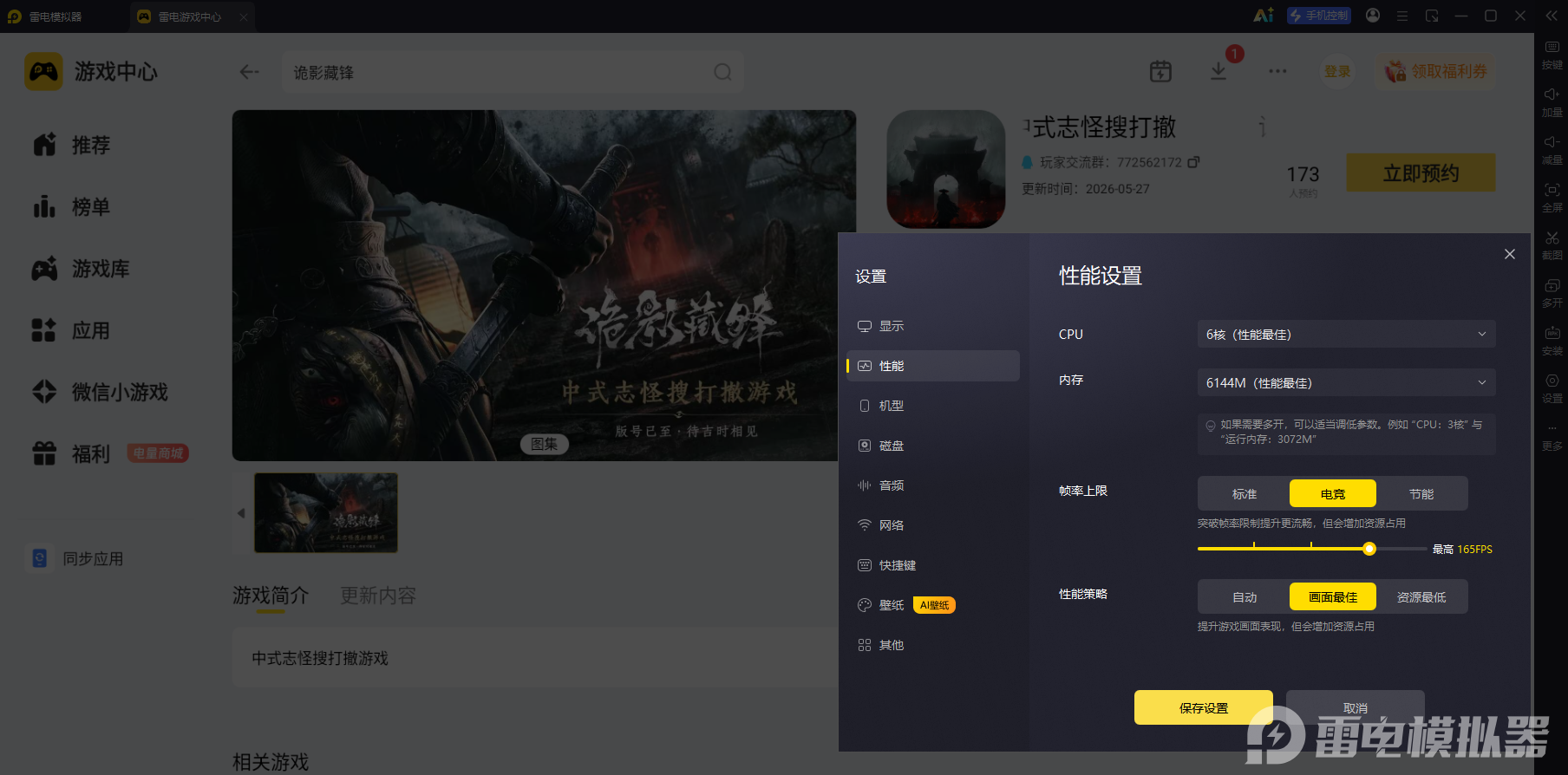Go to 榜单 in the left navigation
This screenshot has width=1568, height=775.
click(x=71, y=206)
